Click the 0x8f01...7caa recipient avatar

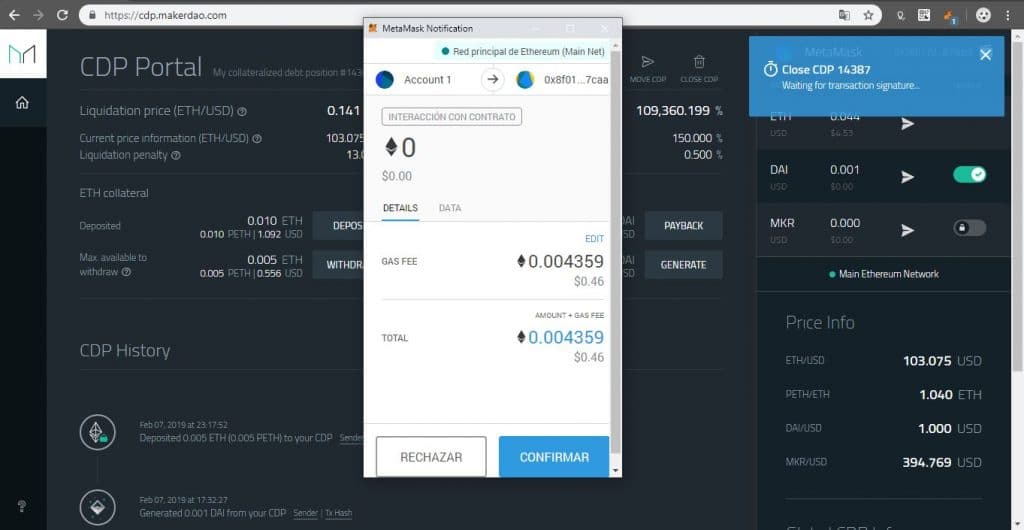(525, 80)
